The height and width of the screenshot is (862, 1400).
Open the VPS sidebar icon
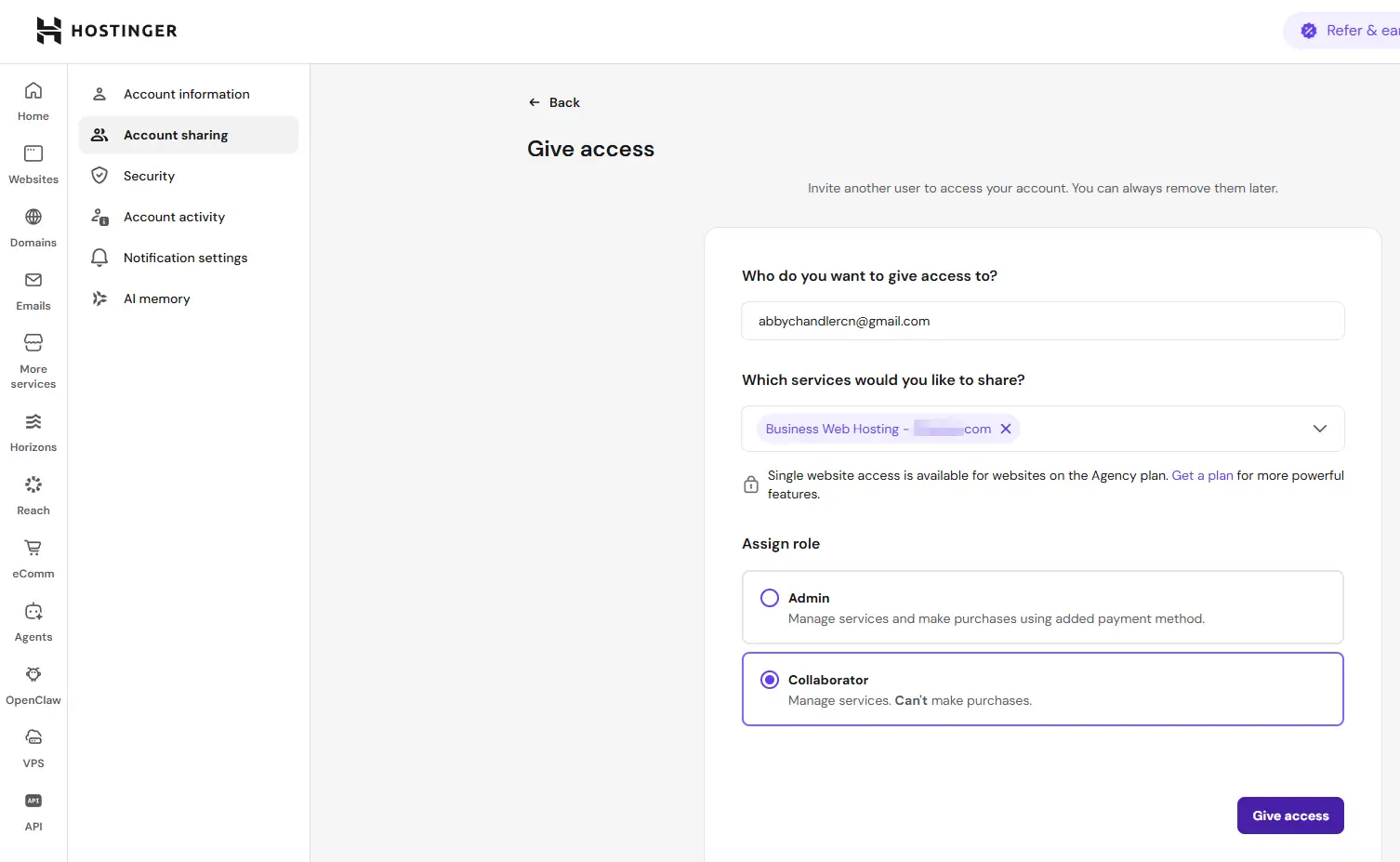(33, 738)
